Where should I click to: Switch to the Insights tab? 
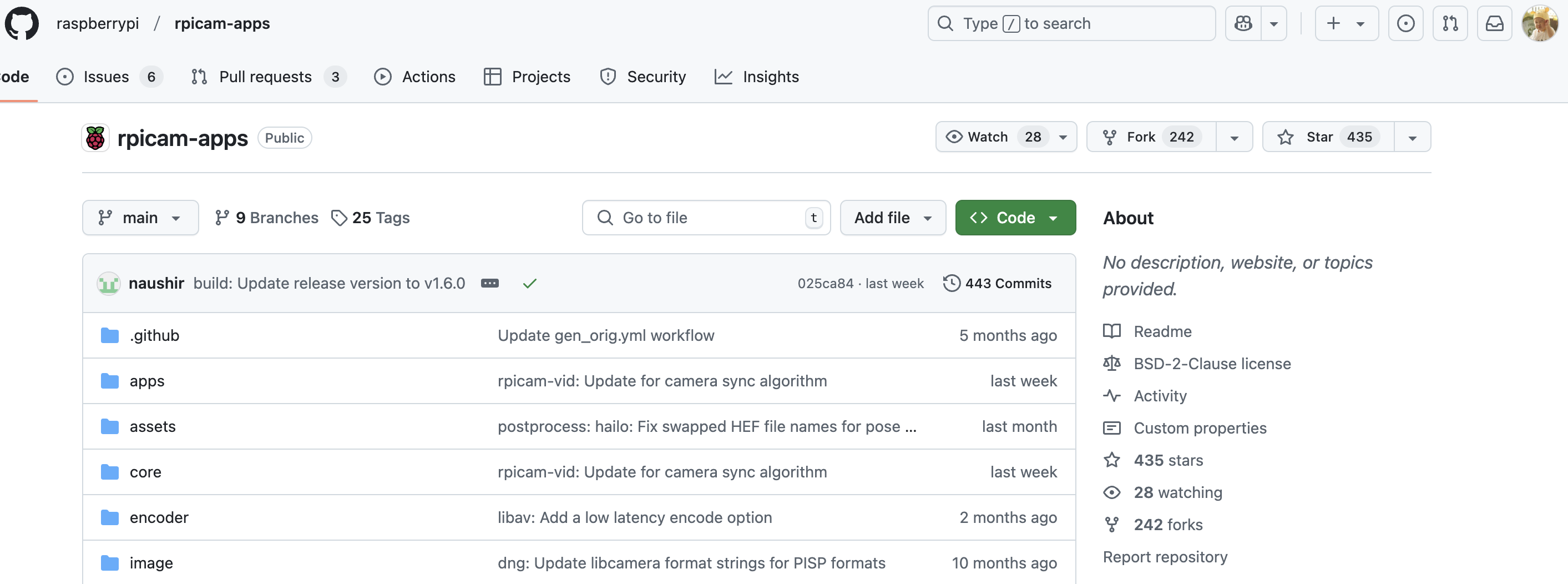[x=757, y=77]
